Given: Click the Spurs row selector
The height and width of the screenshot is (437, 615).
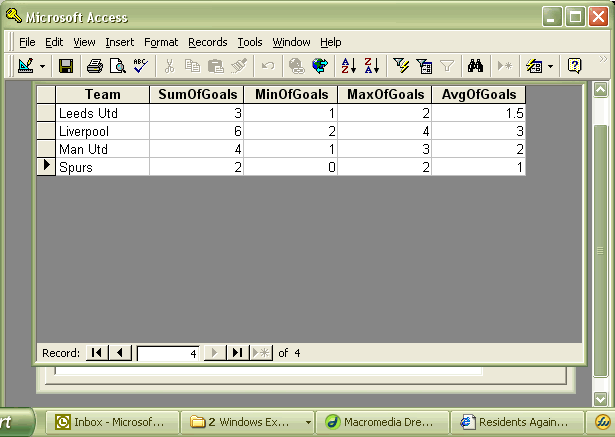Looking at the screenshot, I should pyautogui.click(x=46, y=167).
